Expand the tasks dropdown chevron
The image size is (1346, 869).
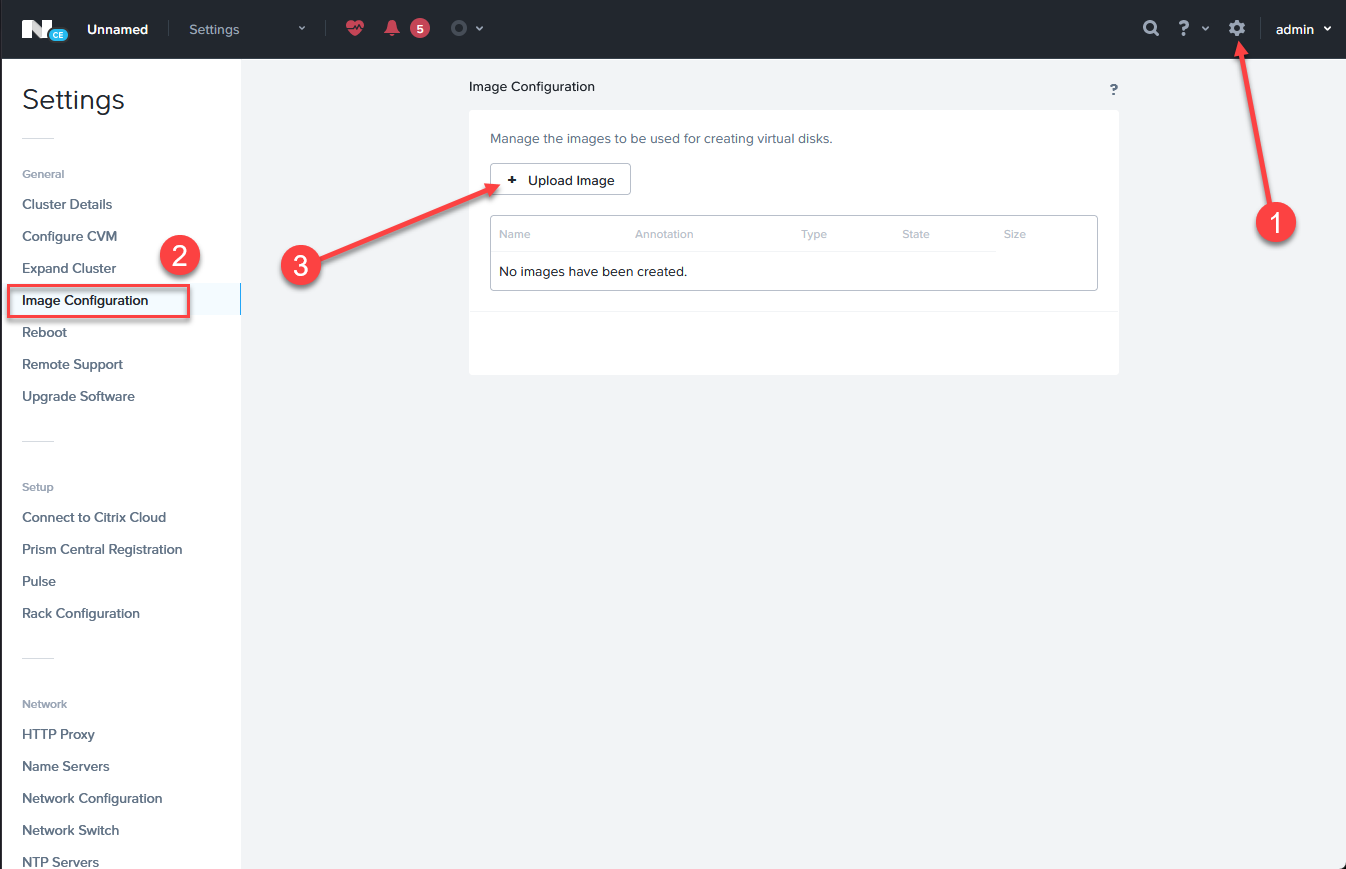click(480, 29)
